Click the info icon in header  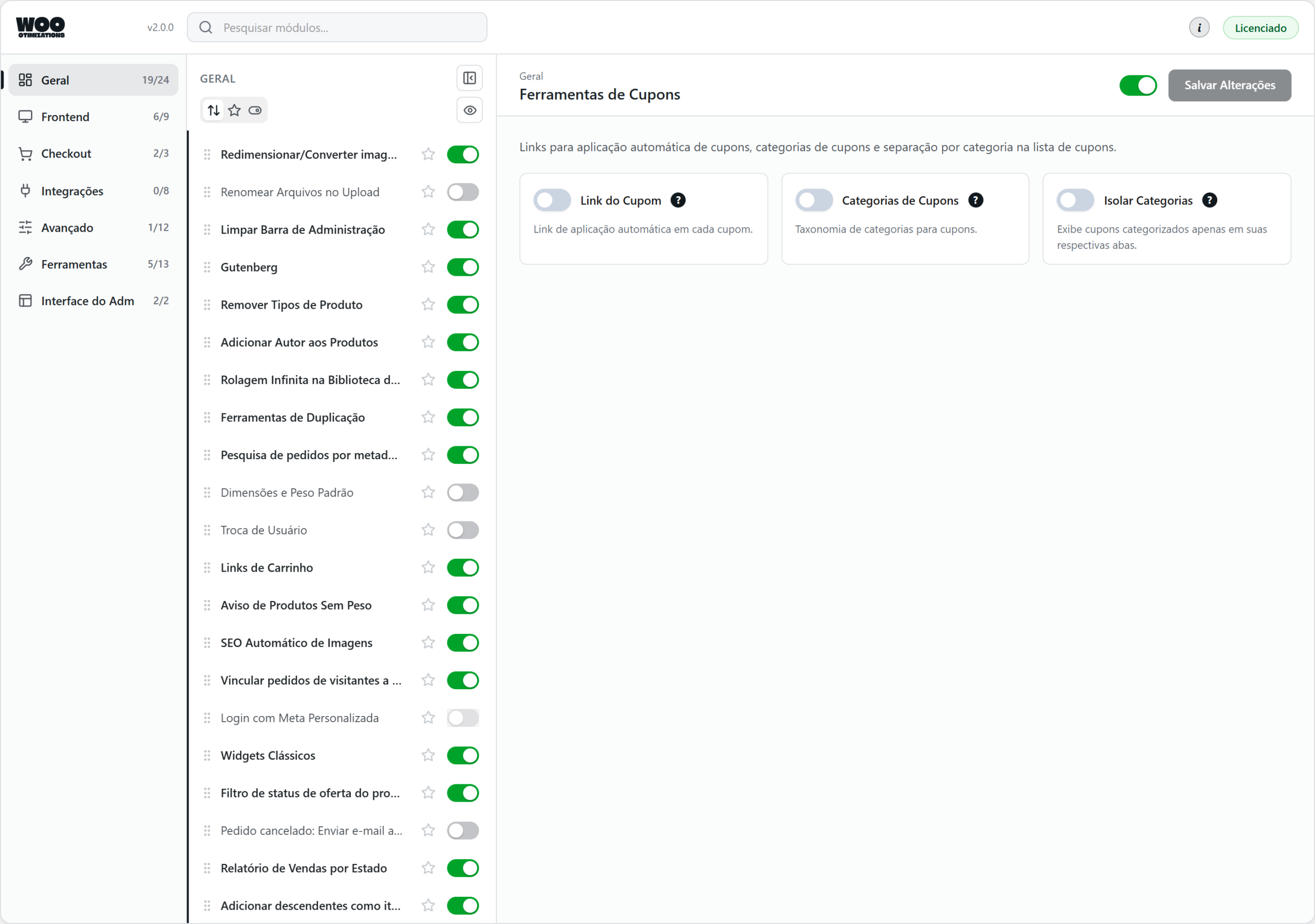point(1199,28)
